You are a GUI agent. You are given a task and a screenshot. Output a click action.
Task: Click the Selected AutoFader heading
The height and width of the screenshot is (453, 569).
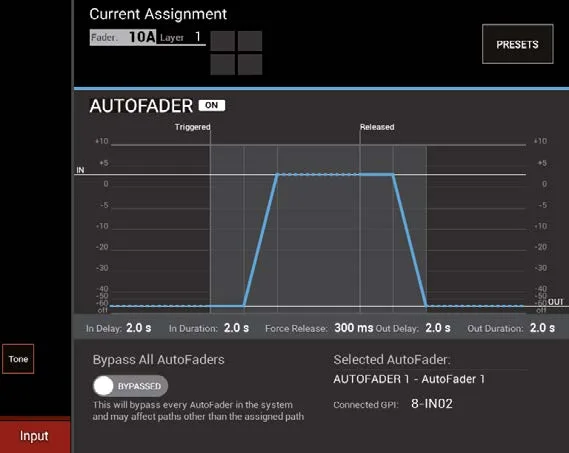point(392,359)
